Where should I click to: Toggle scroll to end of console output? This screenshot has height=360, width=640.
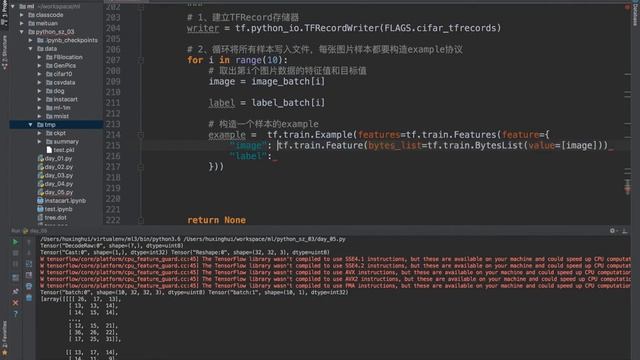(x=29, y=275)
